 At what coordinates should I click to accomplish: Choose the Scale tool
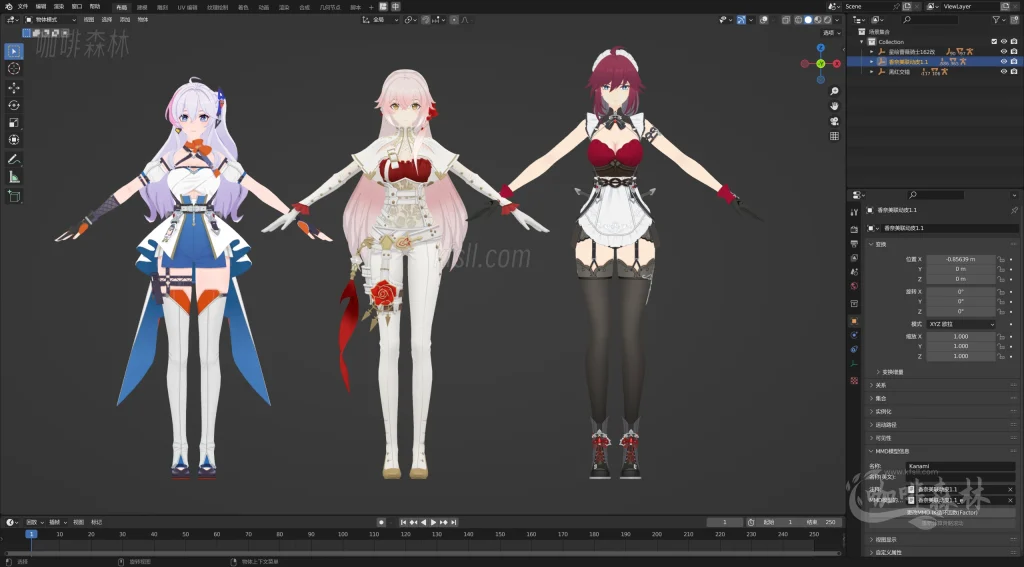(14, 123)
